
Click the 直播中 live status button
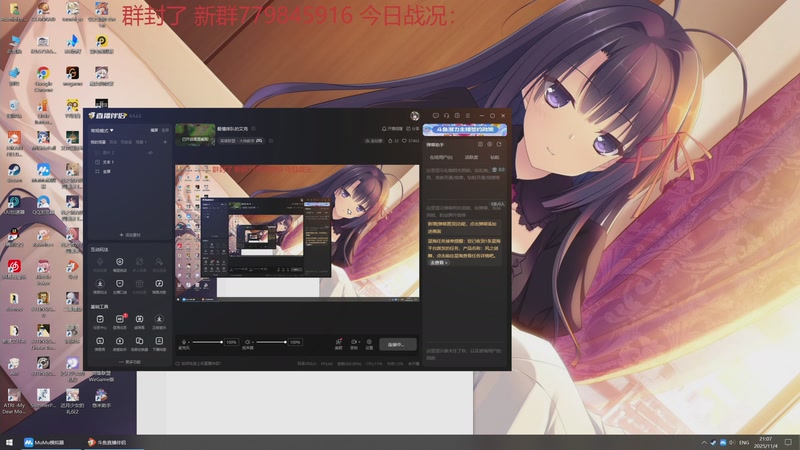pos(397,344)
